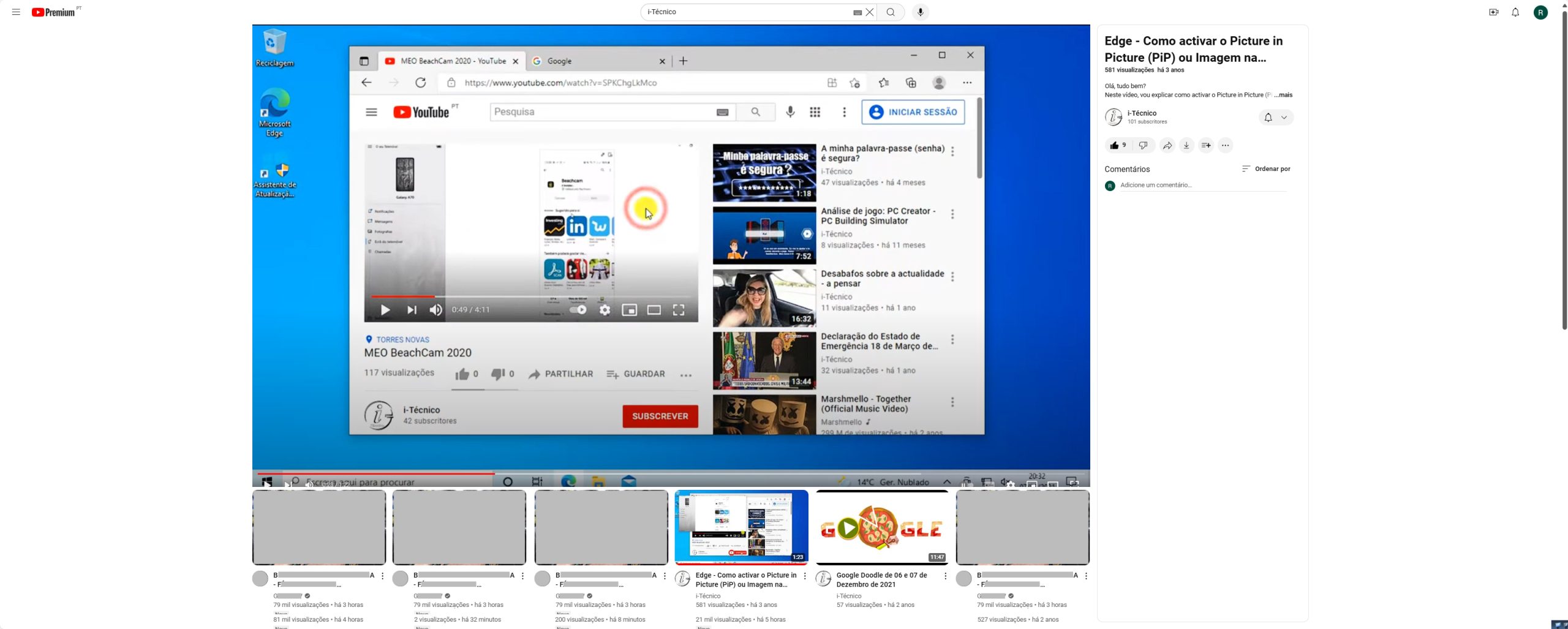
Task: Open the YouTube guide hamburger menu
Action: (x=16, y=12)
